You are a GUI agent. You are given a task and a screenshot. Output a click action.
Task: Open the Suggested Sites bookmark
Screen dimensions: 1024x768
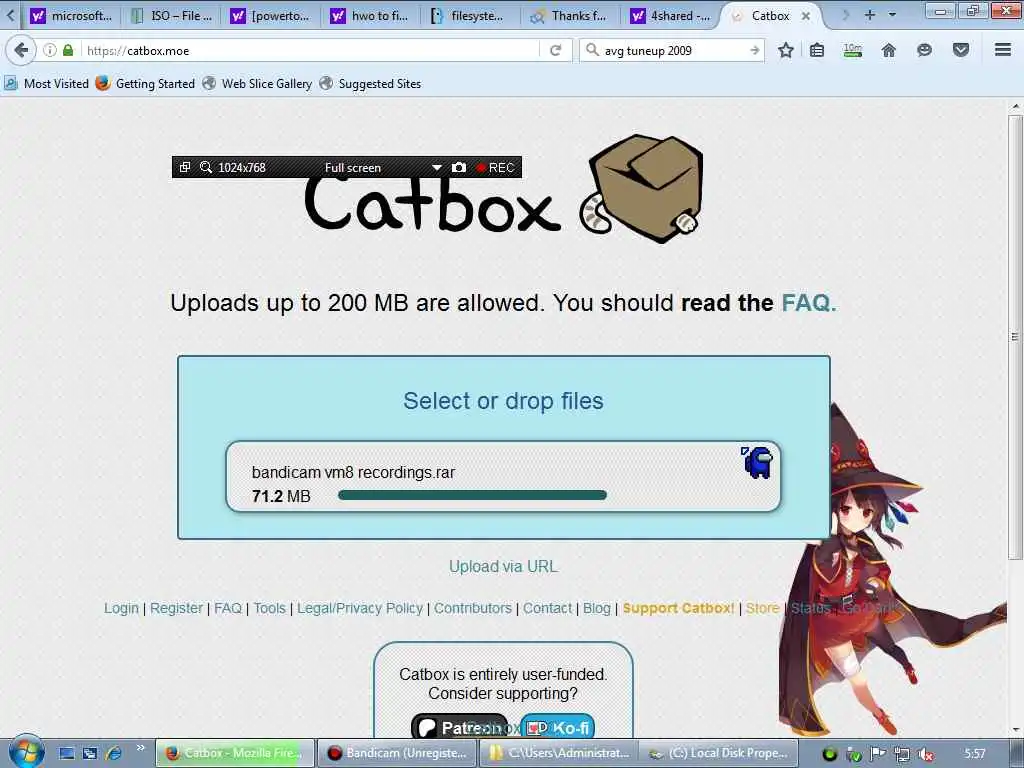pyautogui.click(x=370, y=84)
